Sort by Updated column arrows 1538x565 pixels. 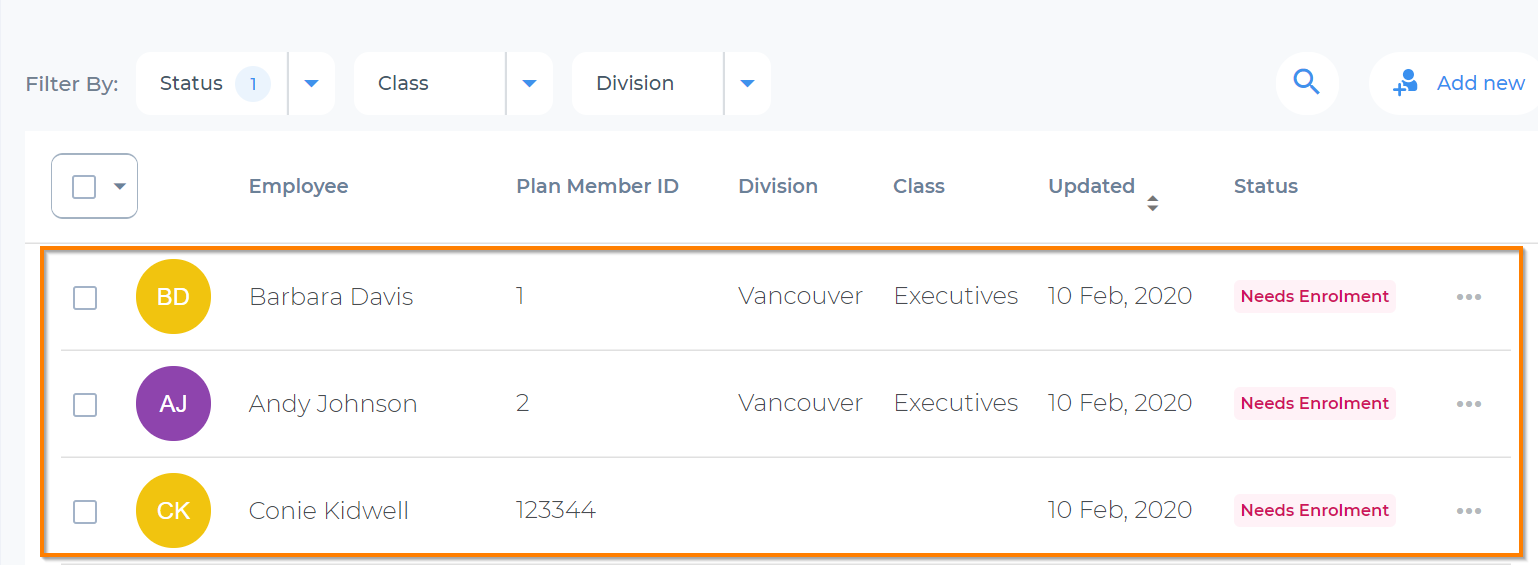(1152, 203)
